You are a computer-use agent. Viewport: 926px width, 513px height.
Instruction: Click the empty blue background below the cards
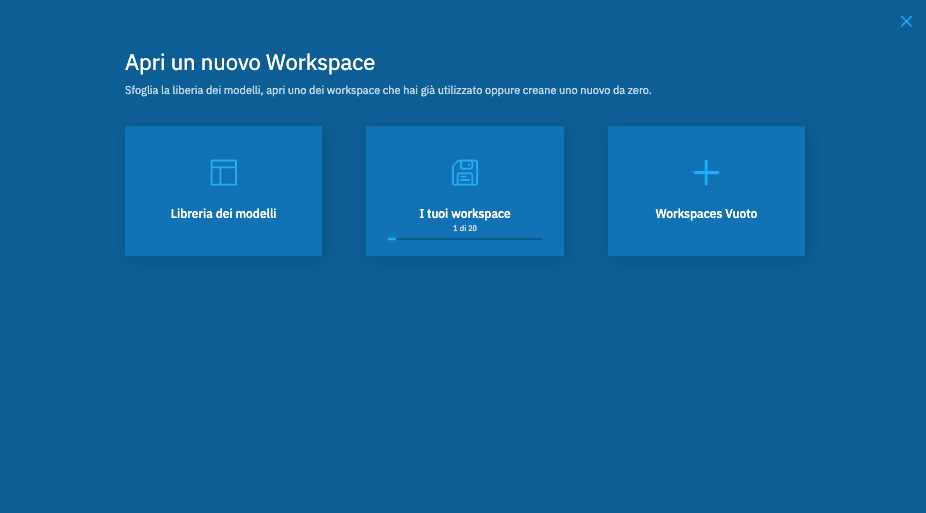(x=463, y=390)
